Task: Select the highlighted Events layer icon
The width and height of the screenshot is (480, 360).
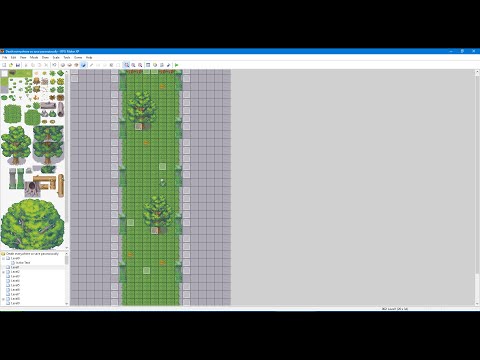Action: (x=83, y=65)
